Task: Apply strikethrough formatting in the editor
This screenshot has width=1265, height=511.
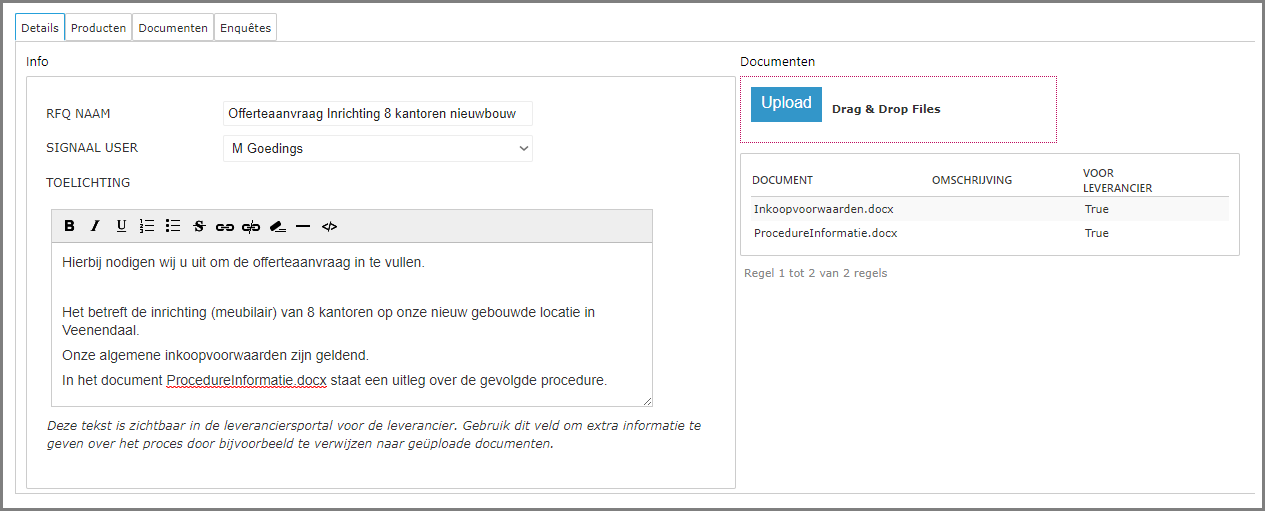Action: (x=199, y=226)
